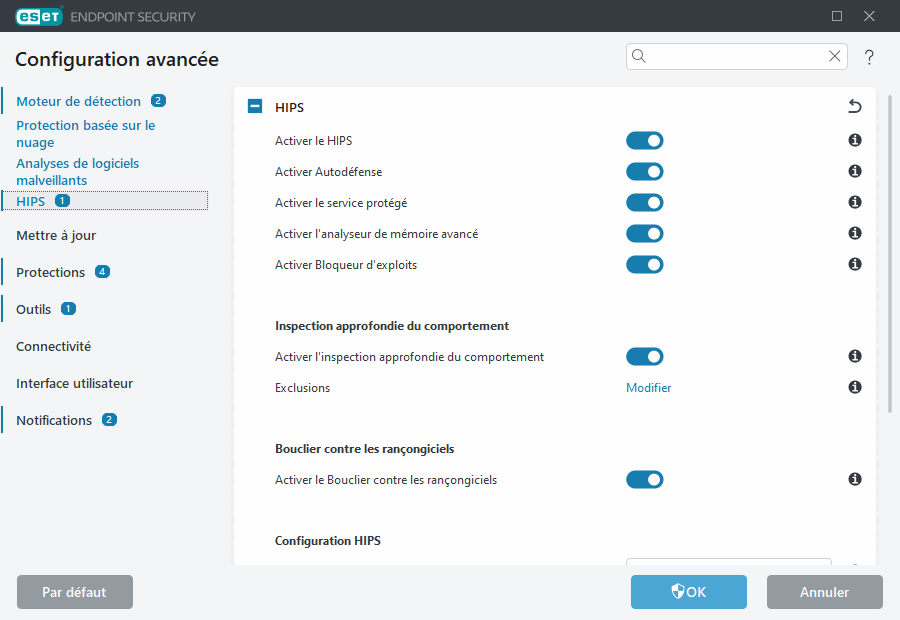This screenshot has width=900, height=620.
Task: Click the info icon beside Exclusions
Action: (x=854, y=387)
